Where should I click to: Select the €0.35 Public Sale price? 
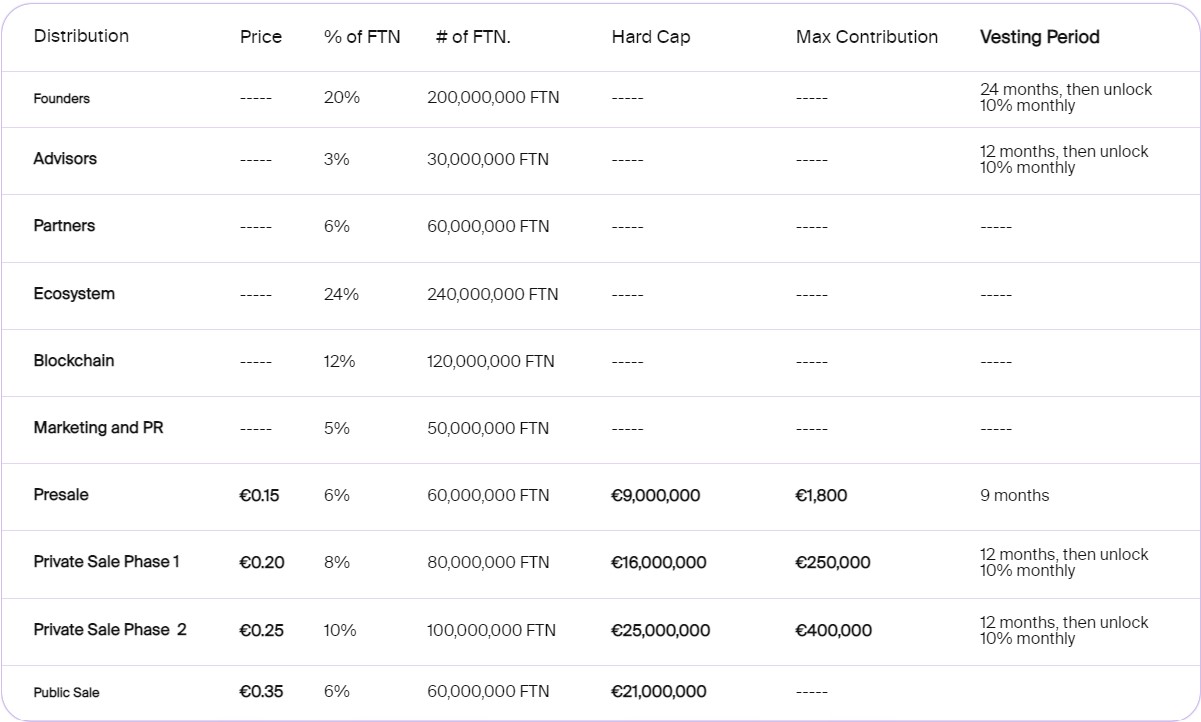click(x=261, y=691)
